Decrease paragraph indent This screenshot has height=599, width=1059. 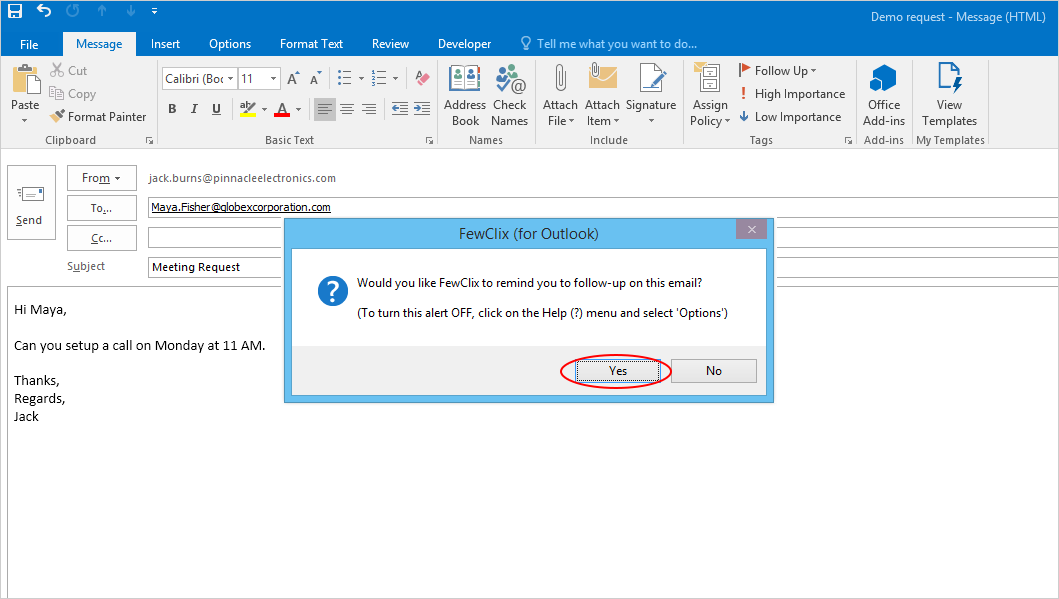pyautogui.click(x=400, y=109)
